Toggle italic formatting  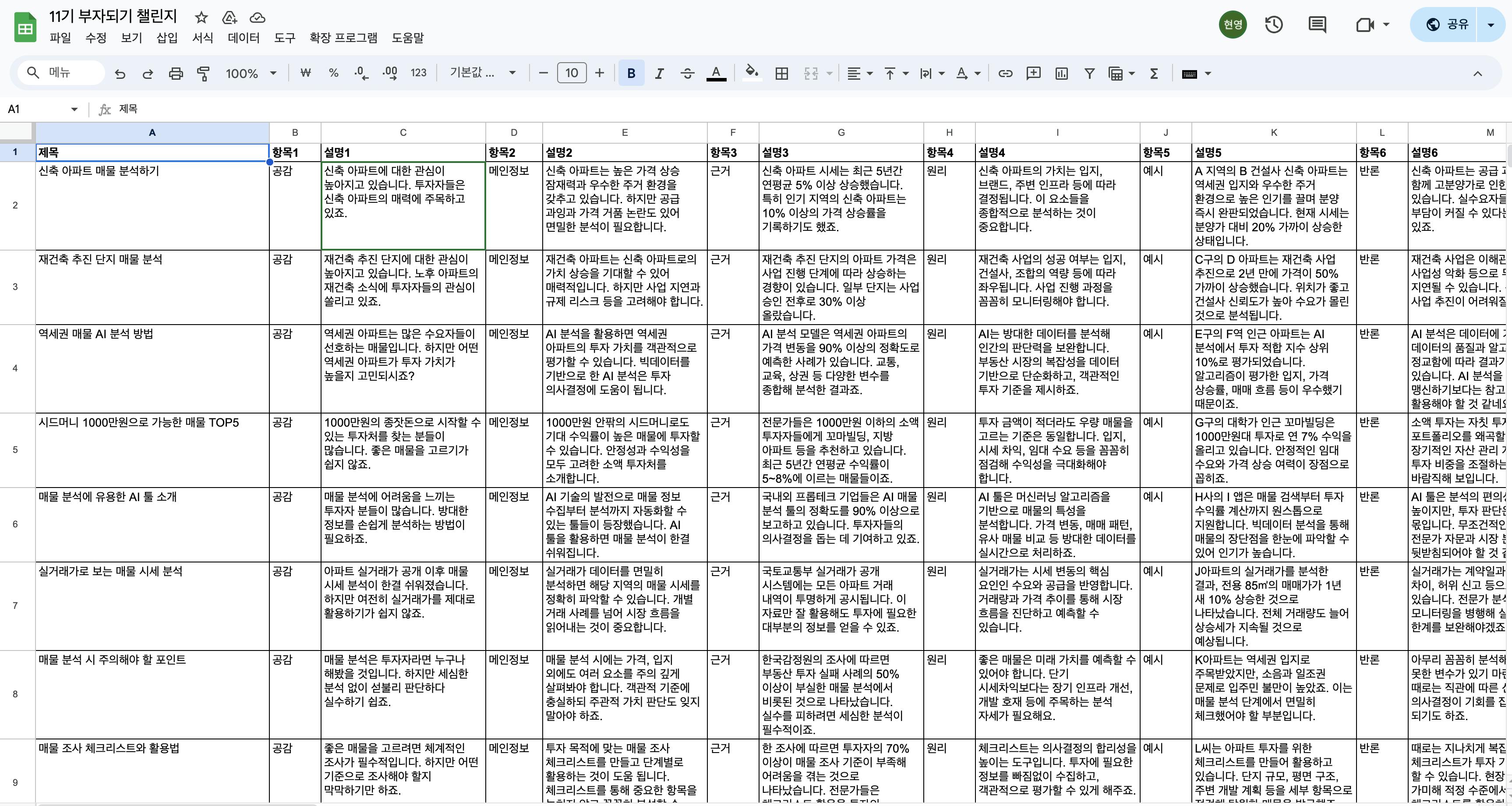pos(659,74)
